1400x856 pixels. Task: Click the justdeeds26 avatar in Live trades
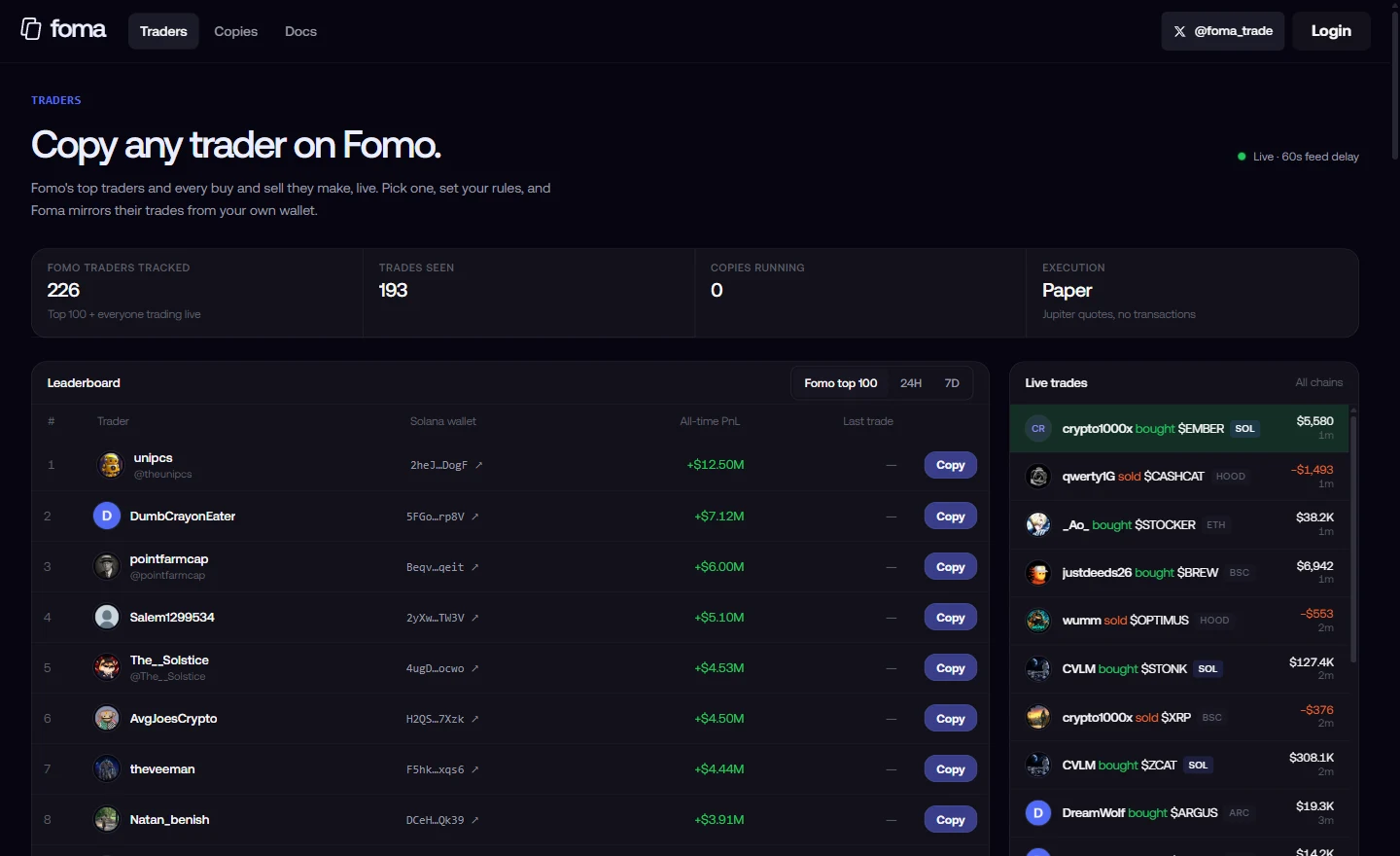1038,573
